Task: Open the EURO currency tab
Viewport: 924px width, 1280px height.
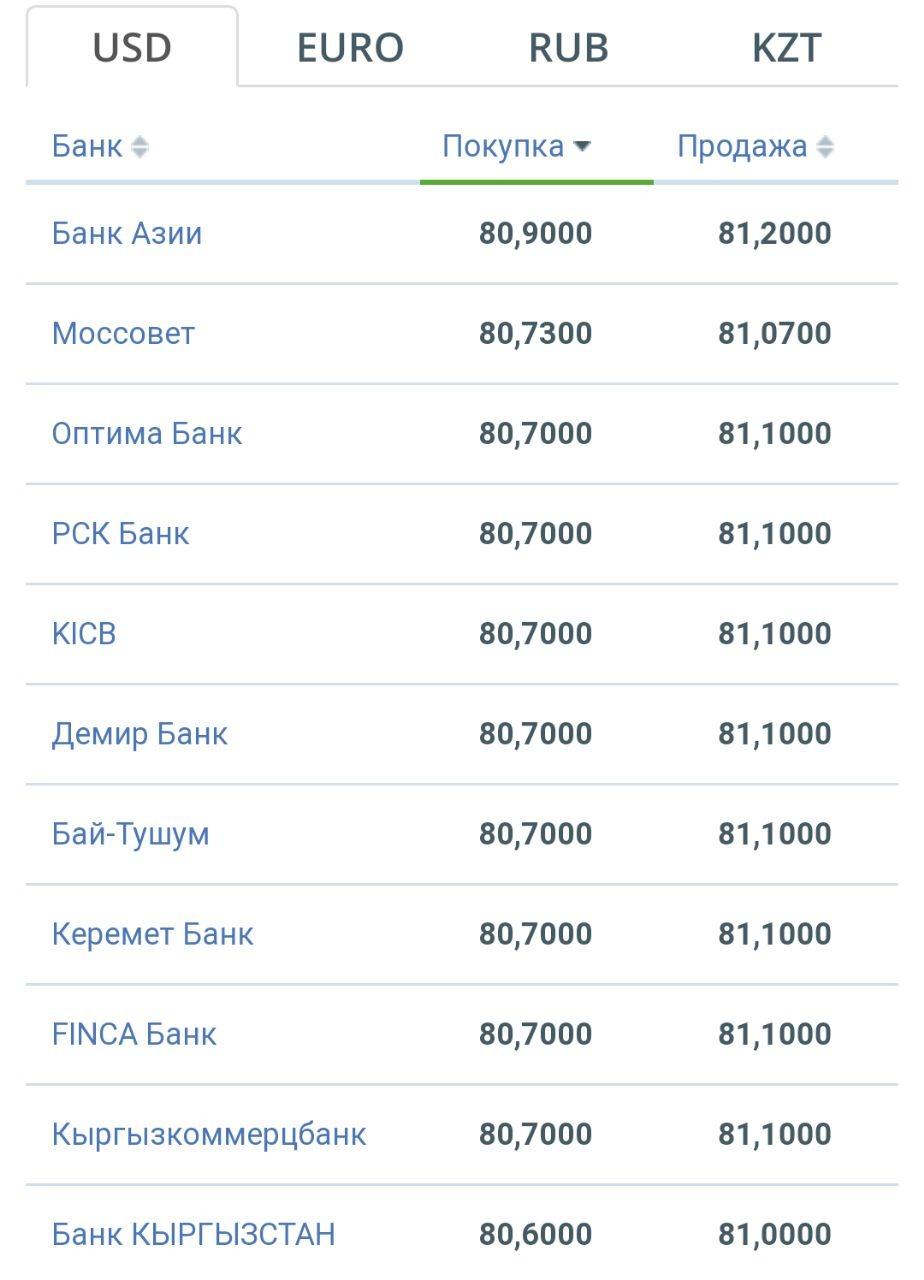Action: click(350, 47)
